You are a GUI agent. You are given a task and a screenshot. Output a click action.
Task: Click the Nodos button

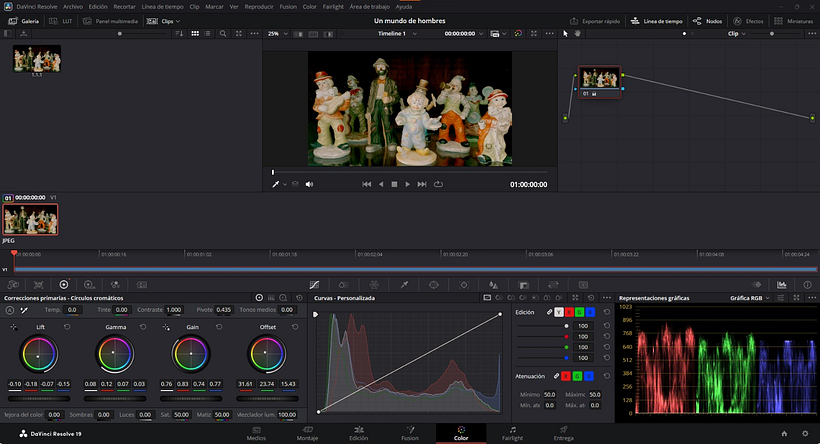pos(709,20)
